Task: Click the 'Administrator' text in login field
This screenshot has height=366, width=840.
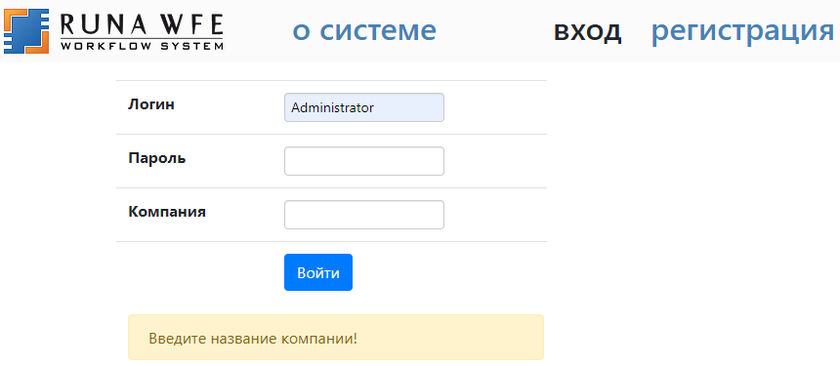Action: [332, 108]
